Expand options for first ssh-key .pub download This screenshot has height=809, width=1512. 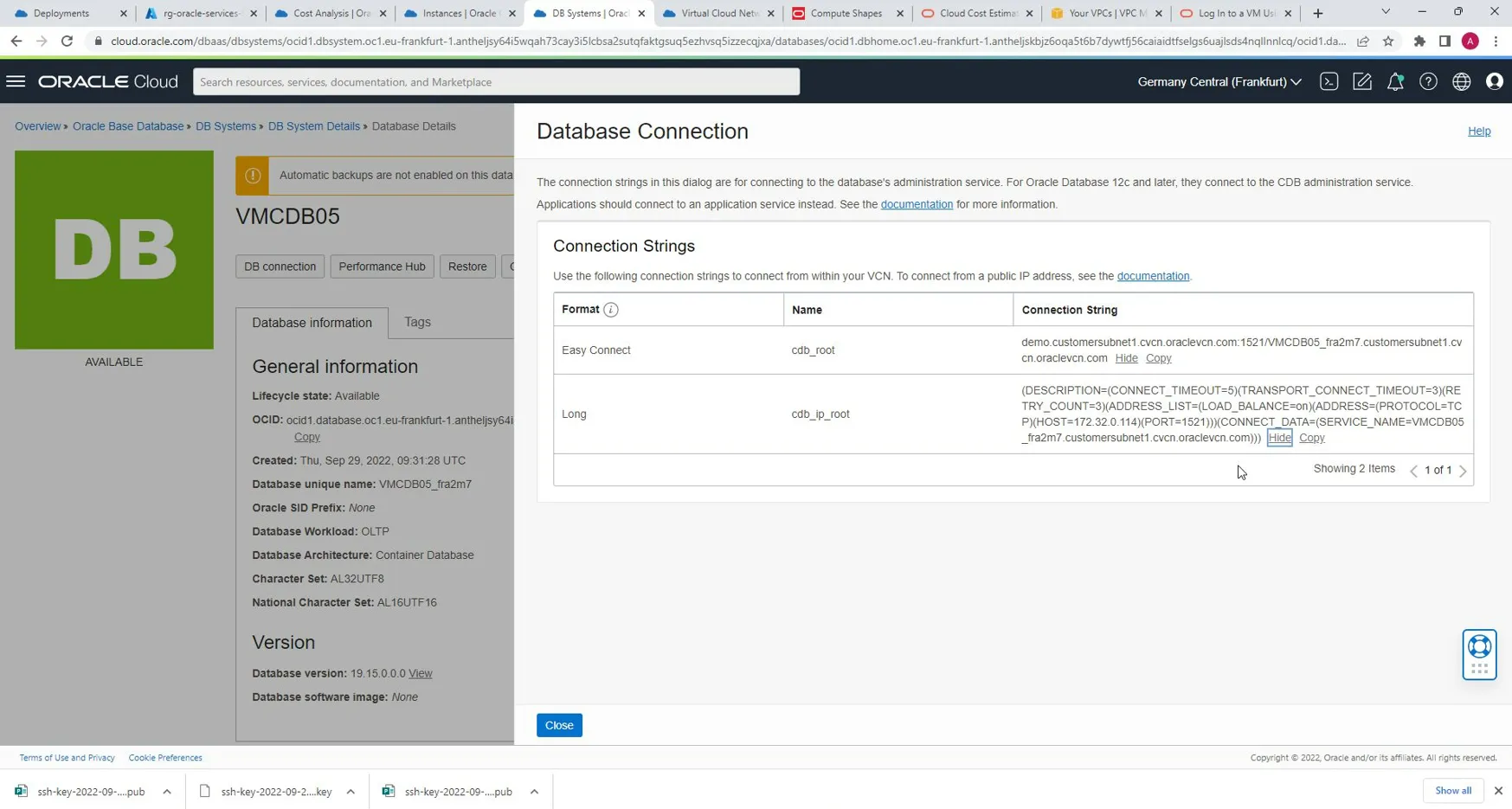167,792
